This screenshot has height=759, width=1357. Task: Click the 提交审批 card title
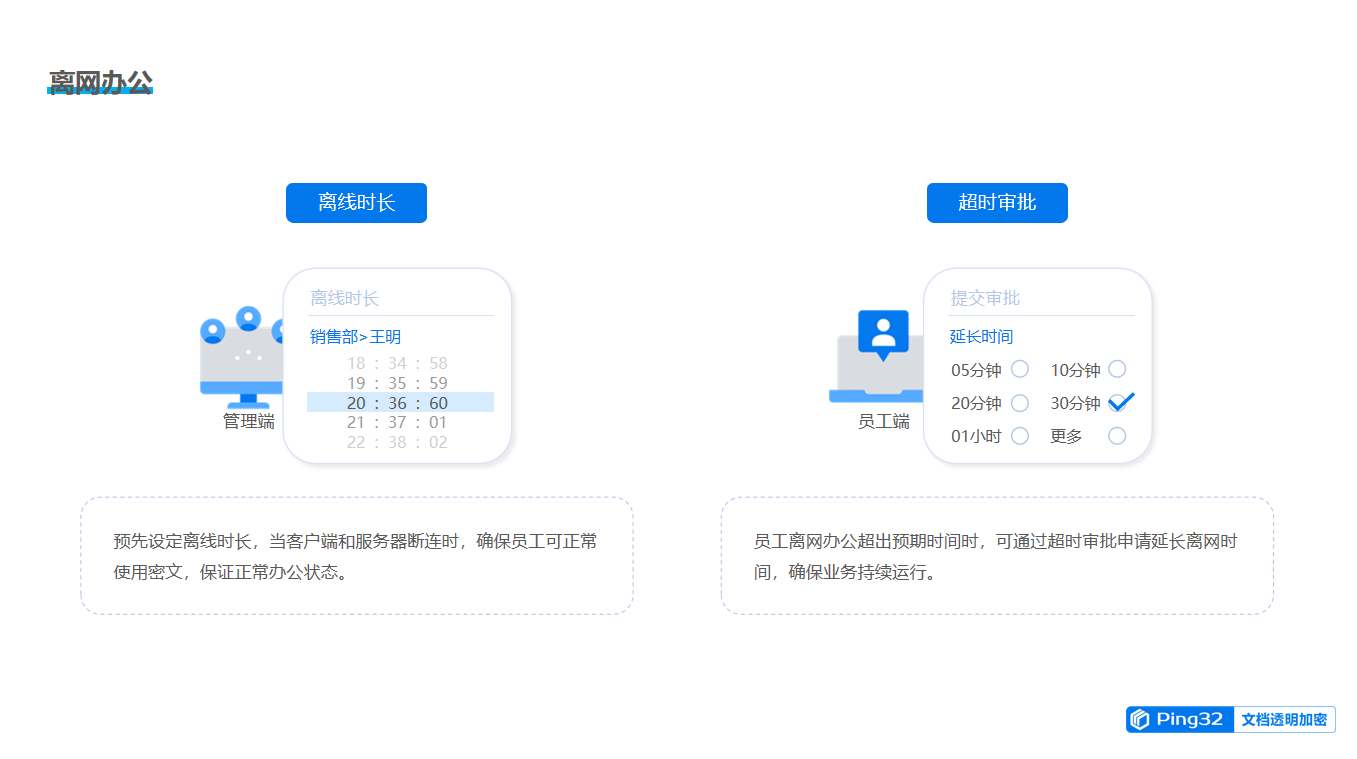(x=985, y=298)
